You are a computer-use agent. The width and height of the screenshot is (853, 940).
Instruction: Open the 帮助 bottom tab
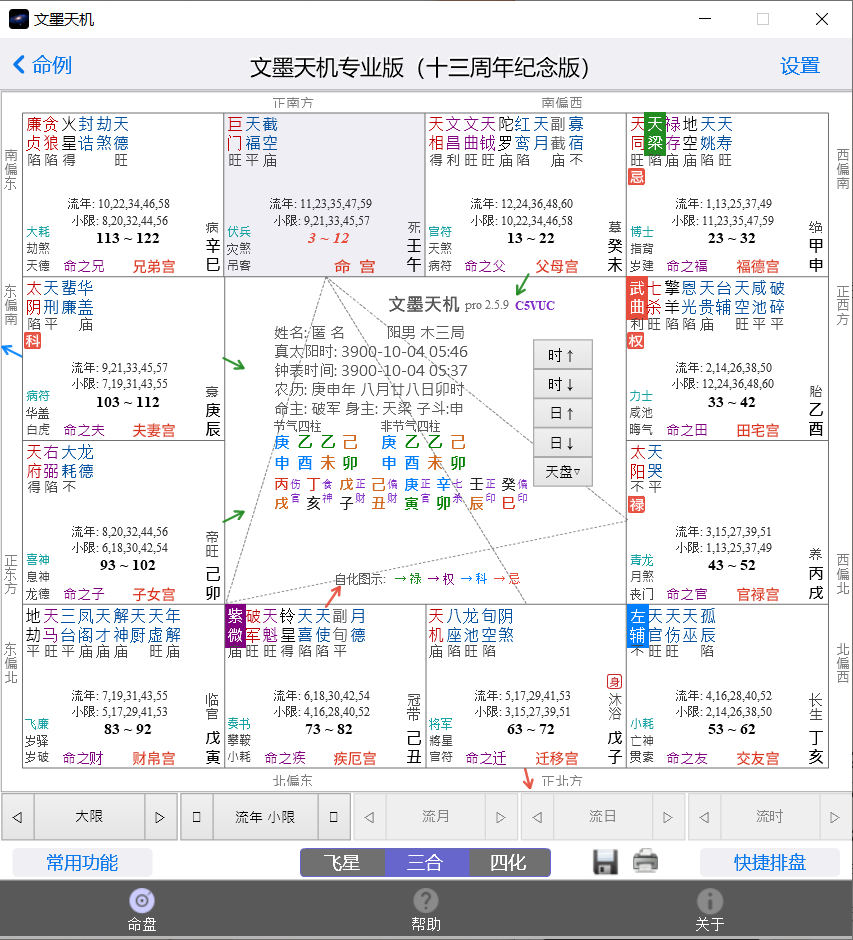[426, 910]
